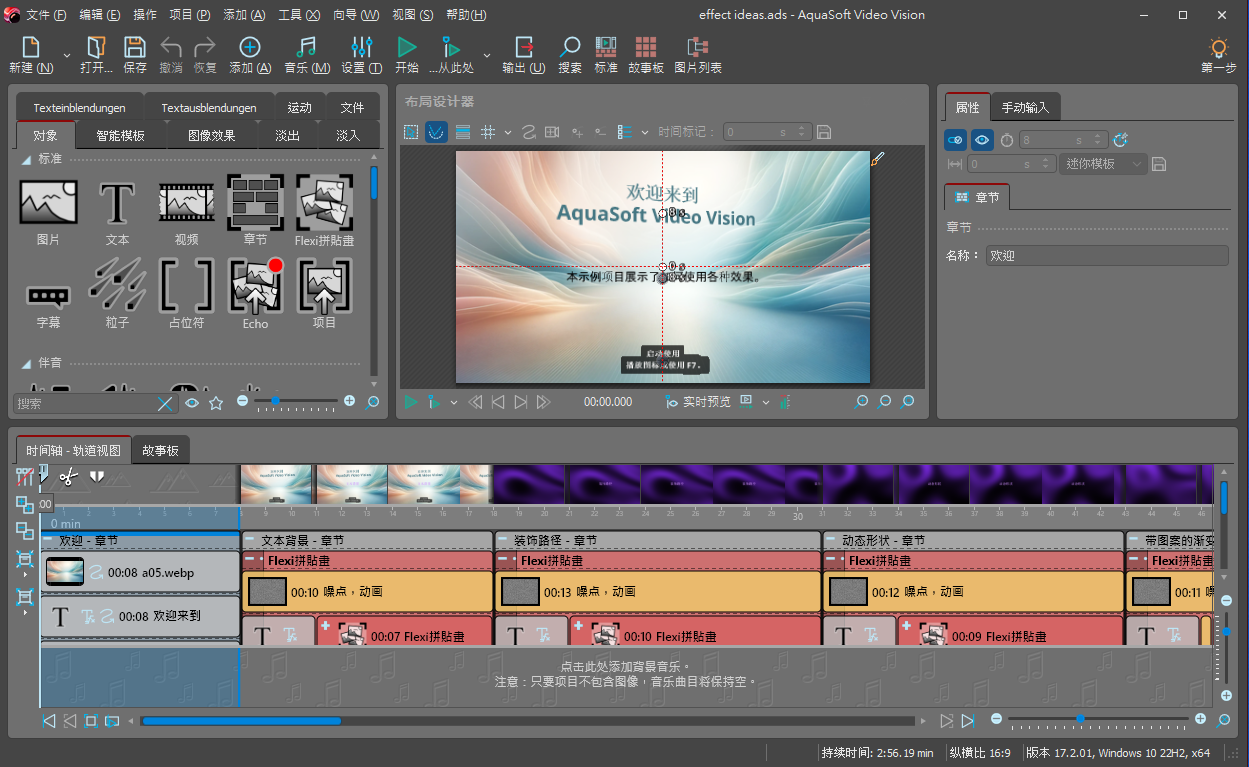Toggle the favorites star beside toolbox search
This screenshot has width=1249, height=767.
pos(216,403)
